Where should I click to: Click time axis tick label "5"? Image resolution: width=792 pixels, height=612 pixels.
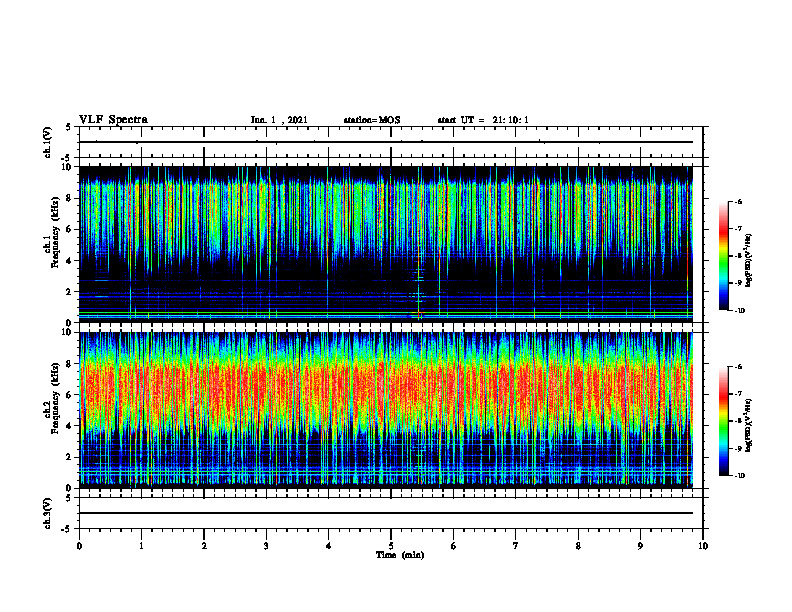click(391, 546)
